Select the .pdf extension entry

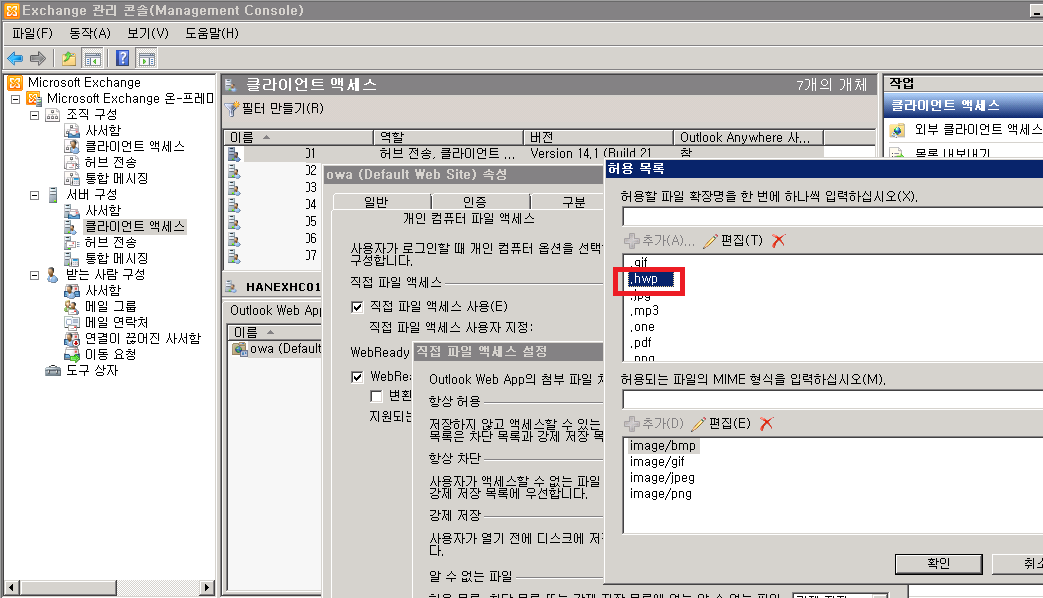tap(641, 343)
